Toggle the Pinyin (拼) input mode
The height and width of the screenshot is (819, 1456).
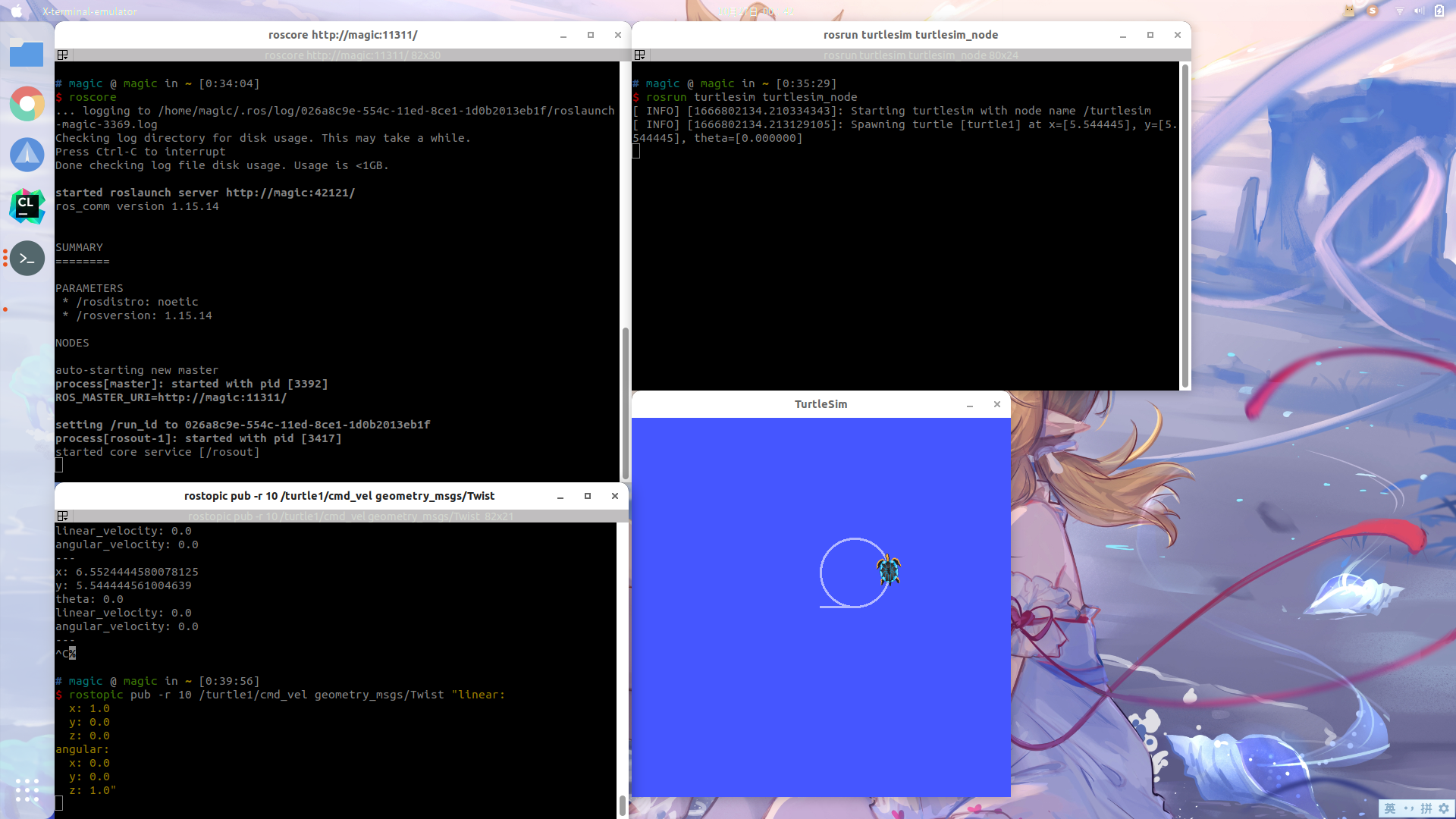point(1426,808)
